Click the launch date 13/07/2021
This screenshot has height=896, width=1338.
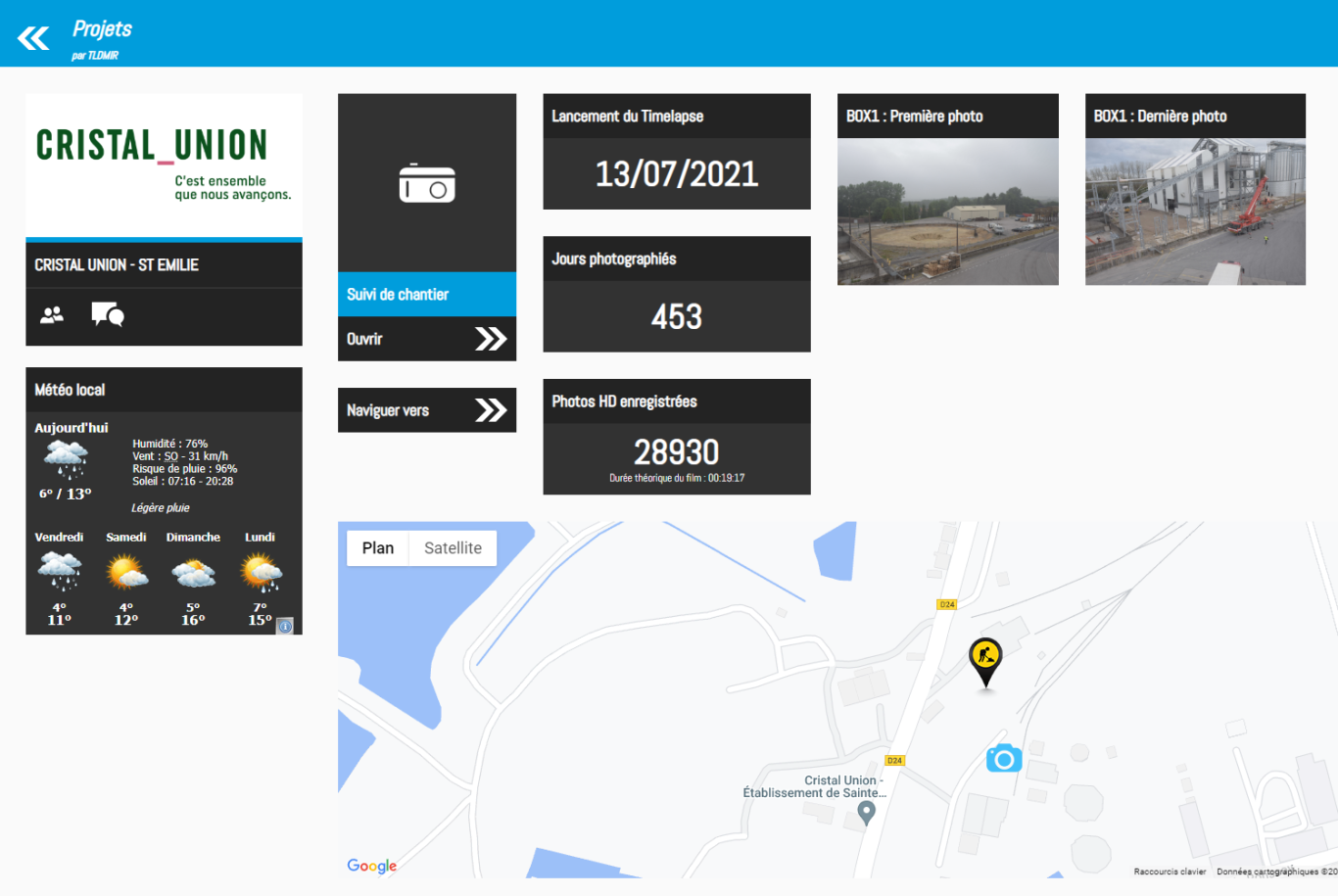click(677, 174)
